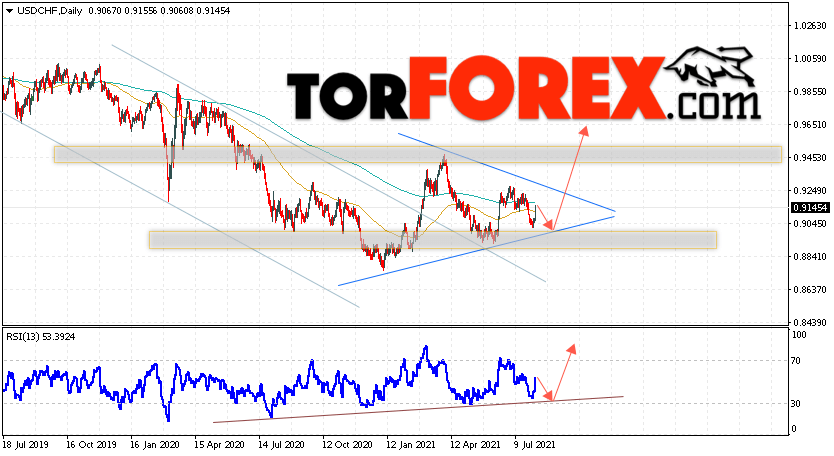Viewport: 834px width, 456px height.
Task: Open the USDCHF chart symbol dropdown arrow
Action: tap(9, 11)
